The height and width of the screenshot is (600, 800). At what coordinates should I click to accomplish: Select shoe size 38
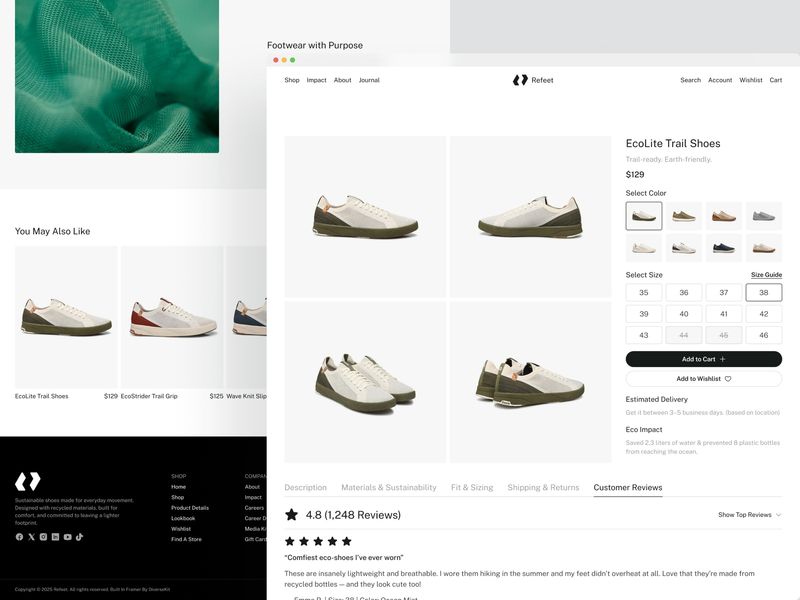(x=762, y=291)
